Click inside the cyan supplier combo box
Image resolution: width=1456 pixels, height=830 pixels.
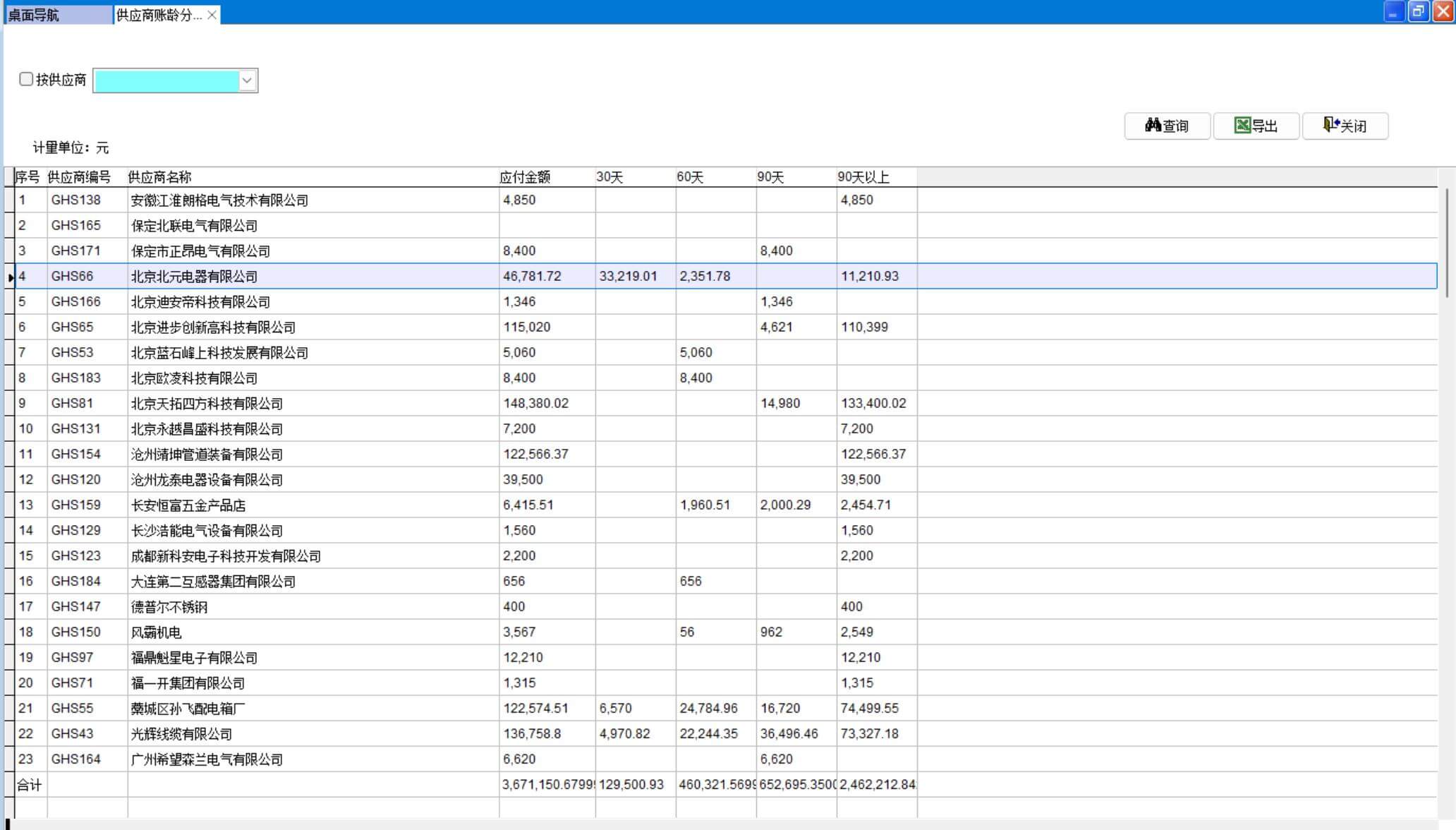click(x=166, y=81)
